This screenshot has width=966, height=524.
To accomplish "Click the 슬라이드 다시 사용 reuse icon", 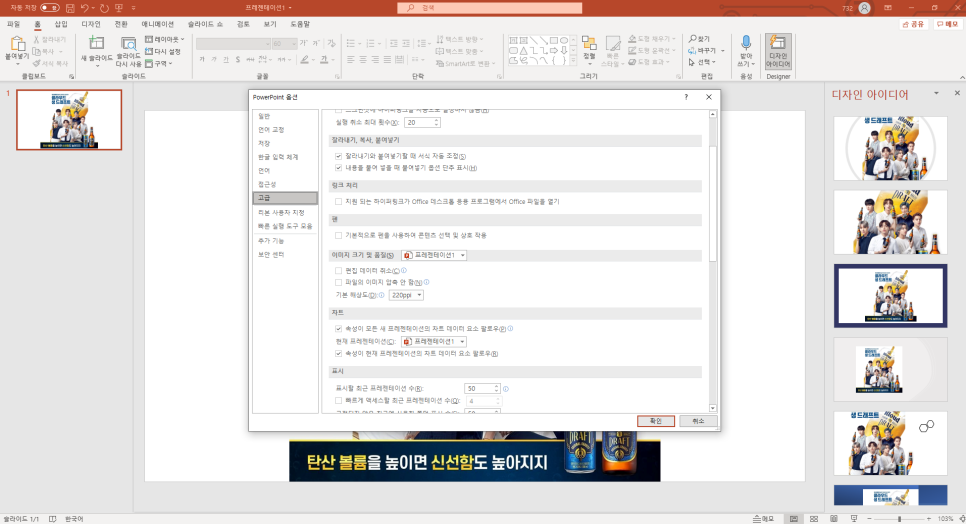I will (128, 44).
